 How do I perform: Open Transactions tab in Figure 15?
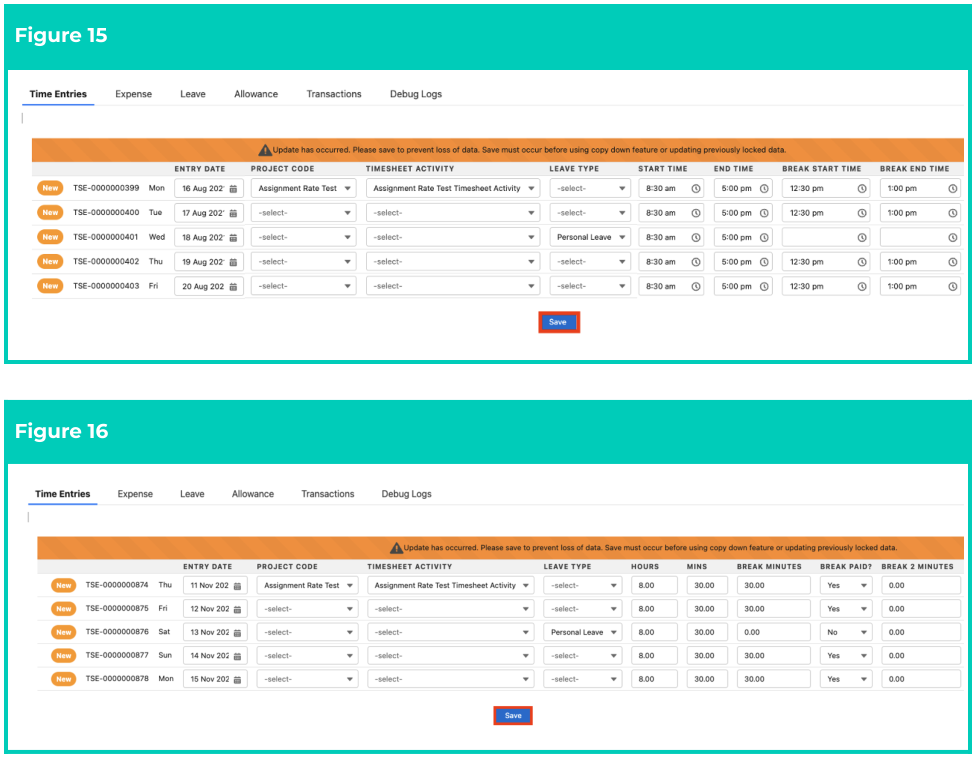click(334, 94)
